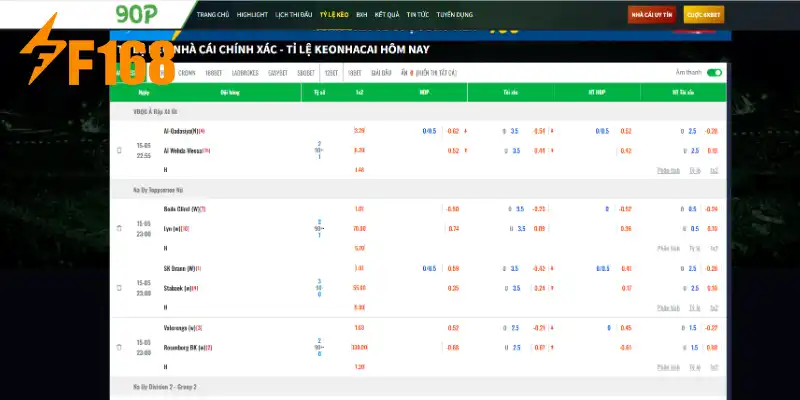This screenshot has width=800, height=400.
Task: Click the Lyn (w) team name
Action: 173,229
